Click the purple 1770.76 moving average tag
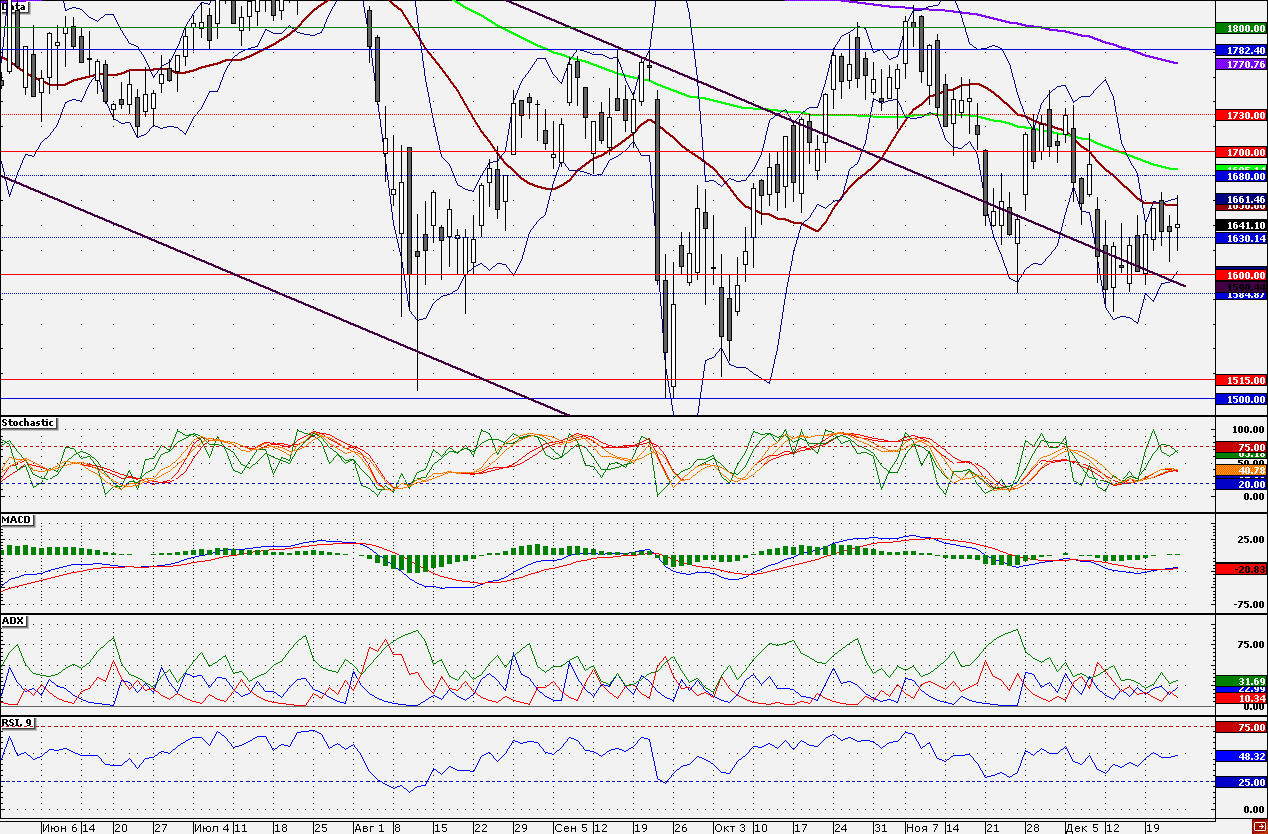Screen dimensions: 1268x834 pyautogui.click(x=1239, y=64)
